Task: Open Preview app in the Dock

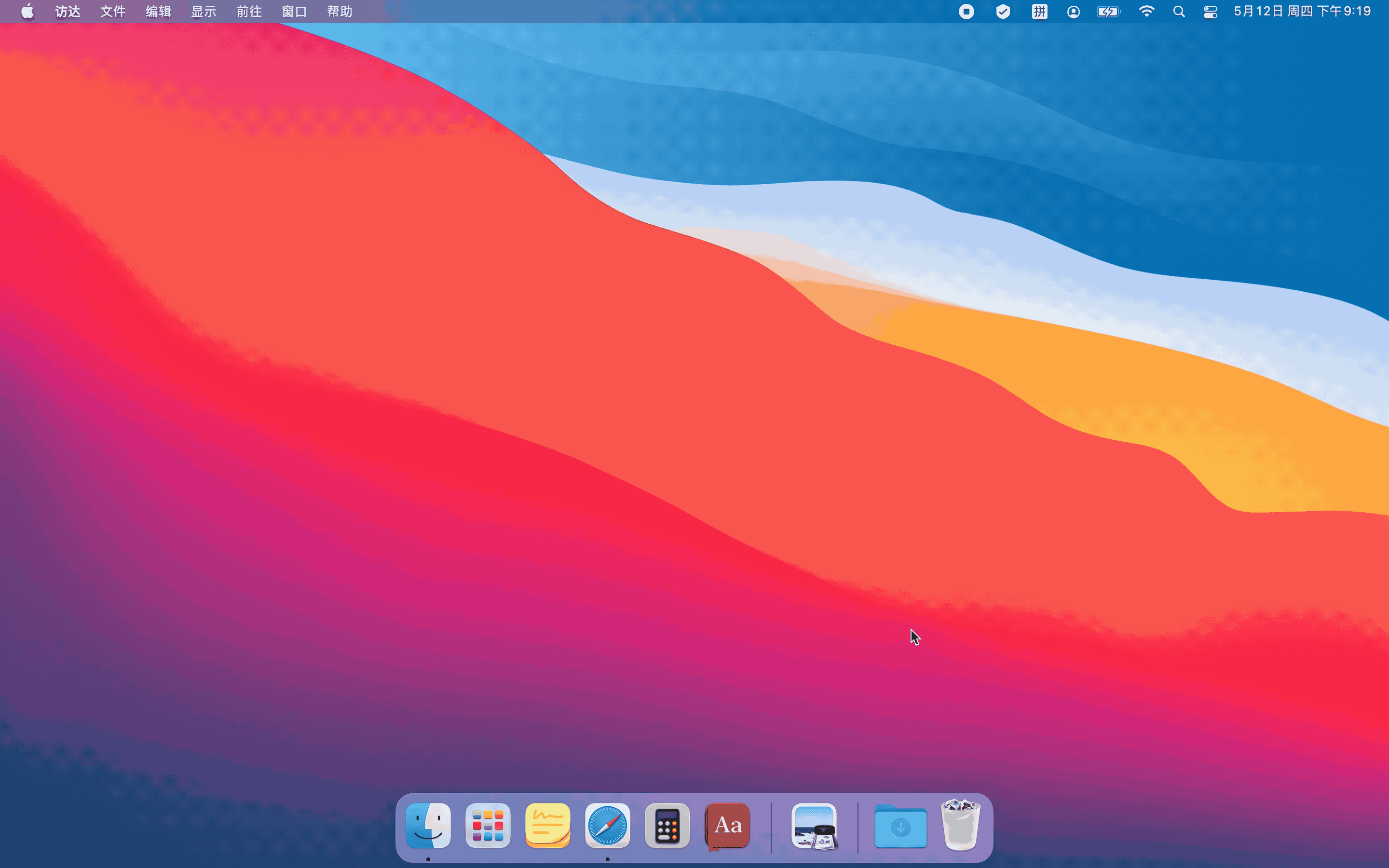Action: click(x=815, y=826)
